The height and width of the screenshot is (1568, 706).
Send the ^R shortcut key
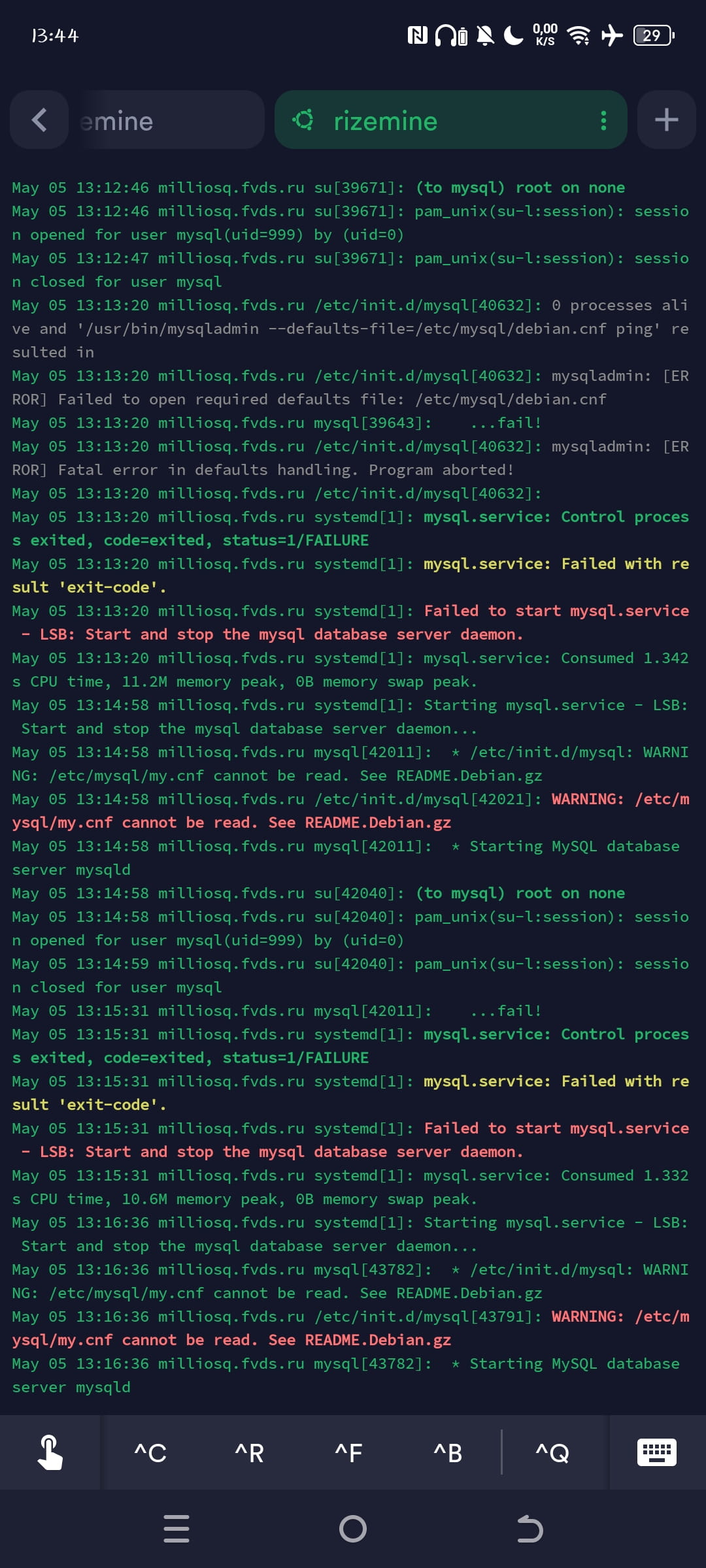click(x=249, y=1453)
